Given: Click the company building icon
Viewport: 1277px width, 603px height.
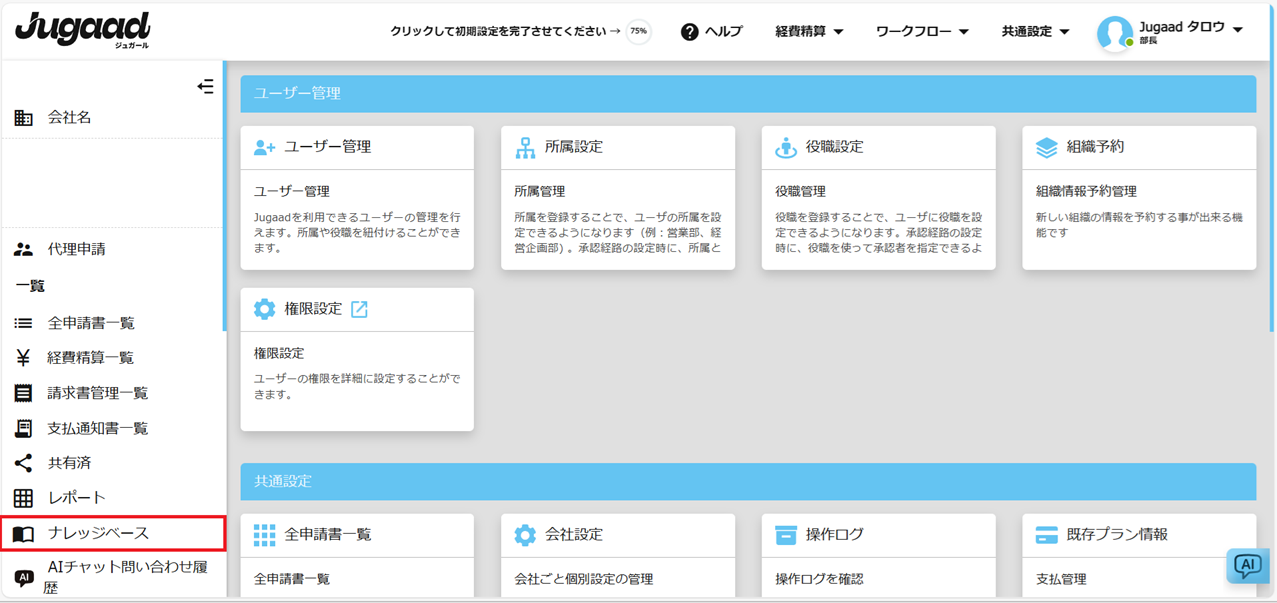Looking at the screenshot, I should point(23,118).
